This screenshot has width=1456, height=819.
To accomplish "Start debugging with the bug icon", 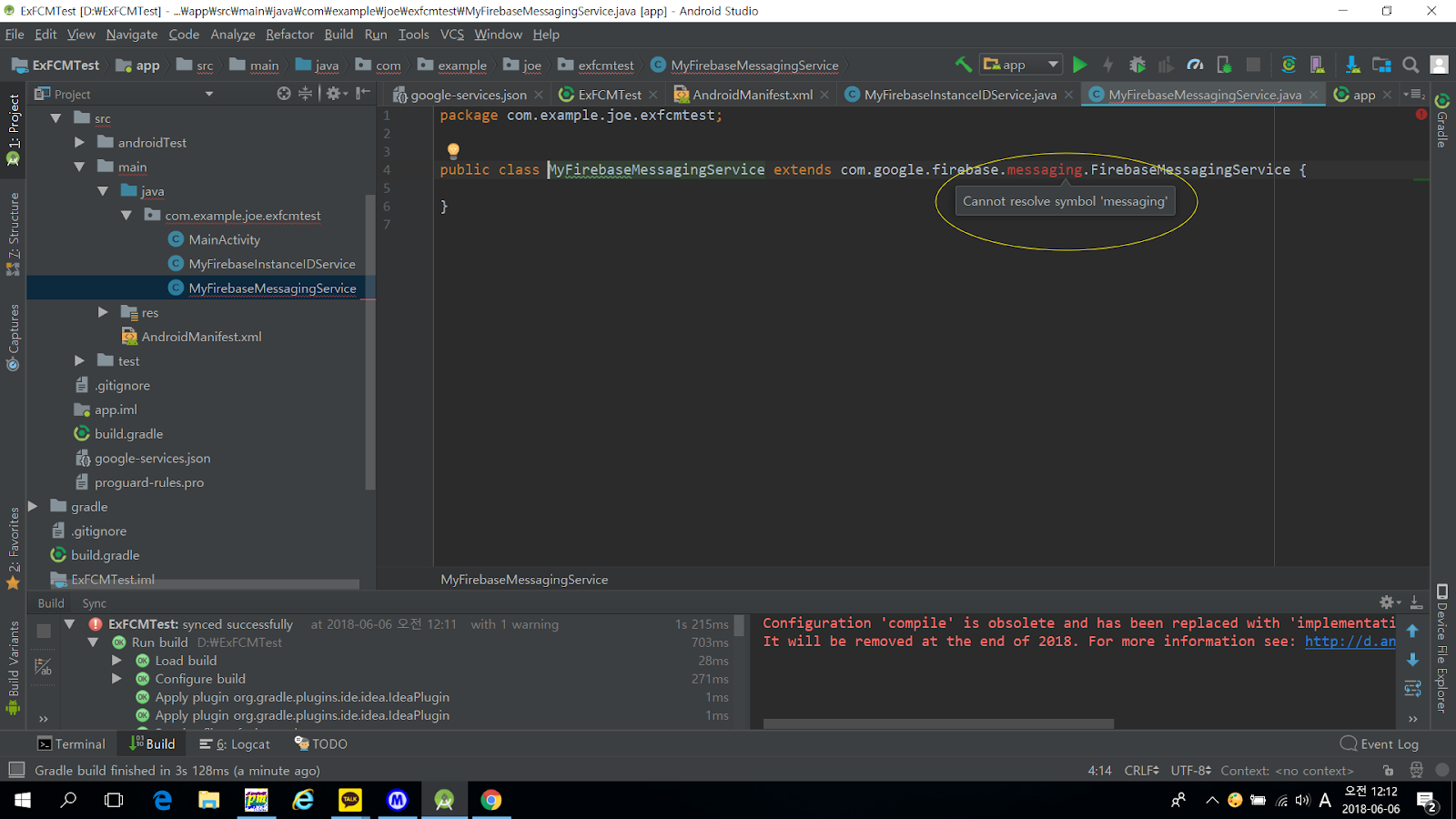I will (1137, 65).
